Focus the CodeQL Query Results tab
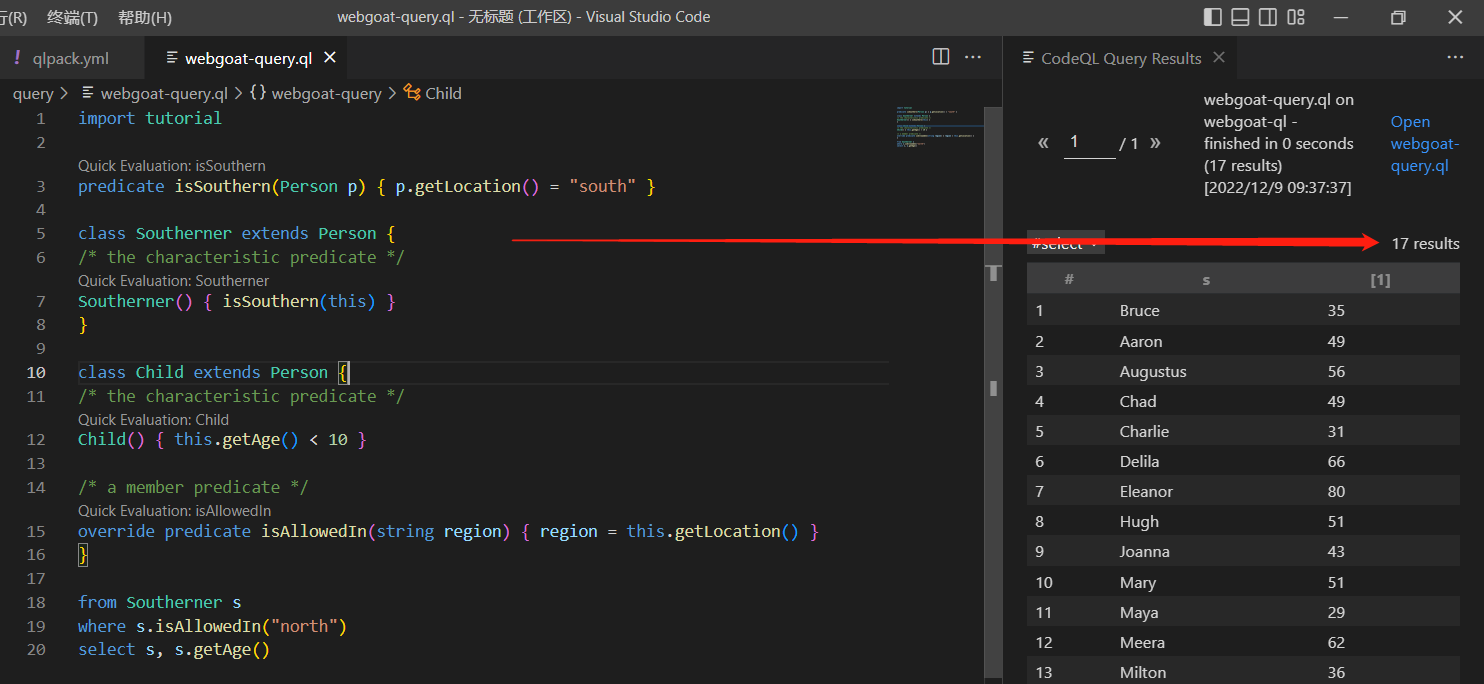Image resolution: width=1484 pixels, height=684 pixels. pyautogui.click(x=1121, y=58)
